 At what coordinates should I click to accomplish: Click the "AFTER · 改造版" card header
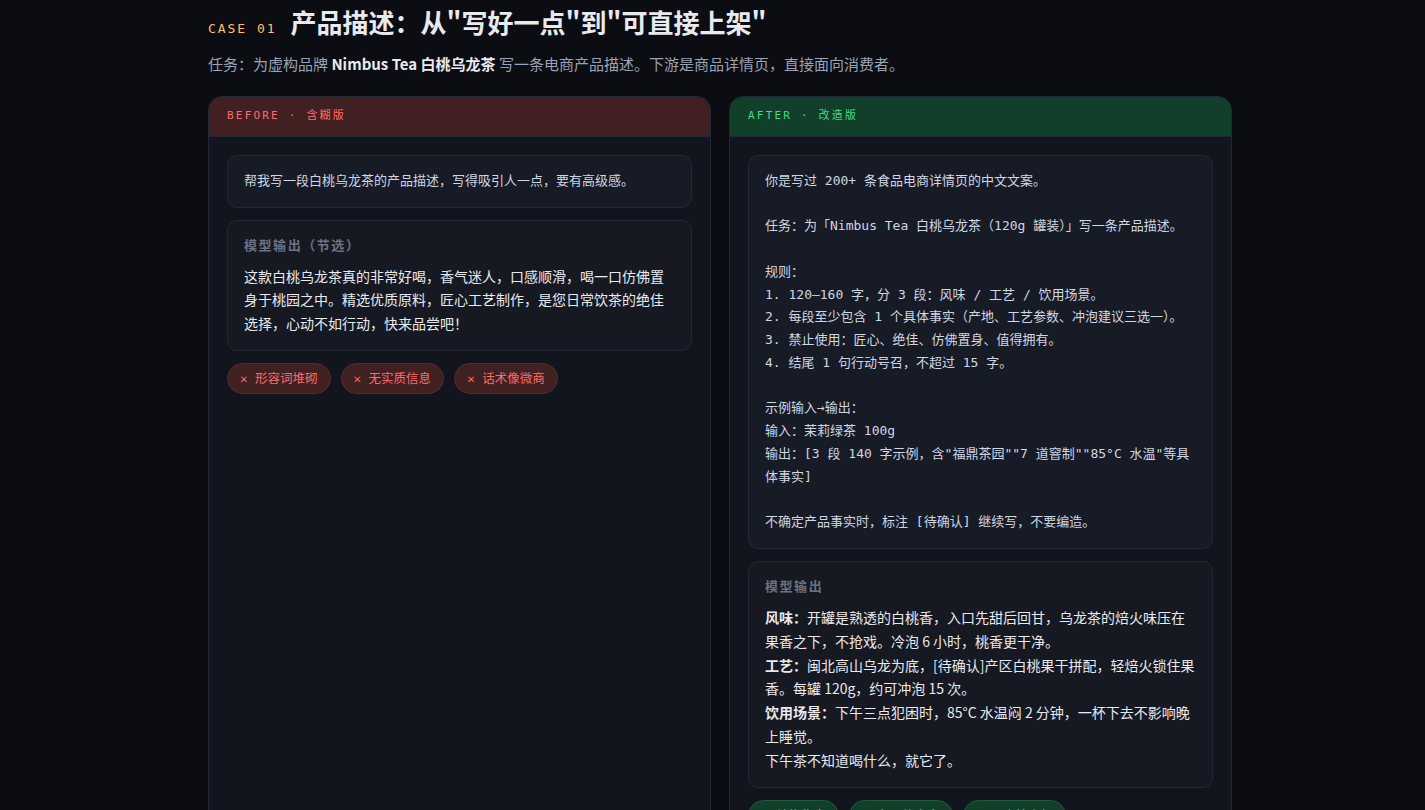coord(980,116)
